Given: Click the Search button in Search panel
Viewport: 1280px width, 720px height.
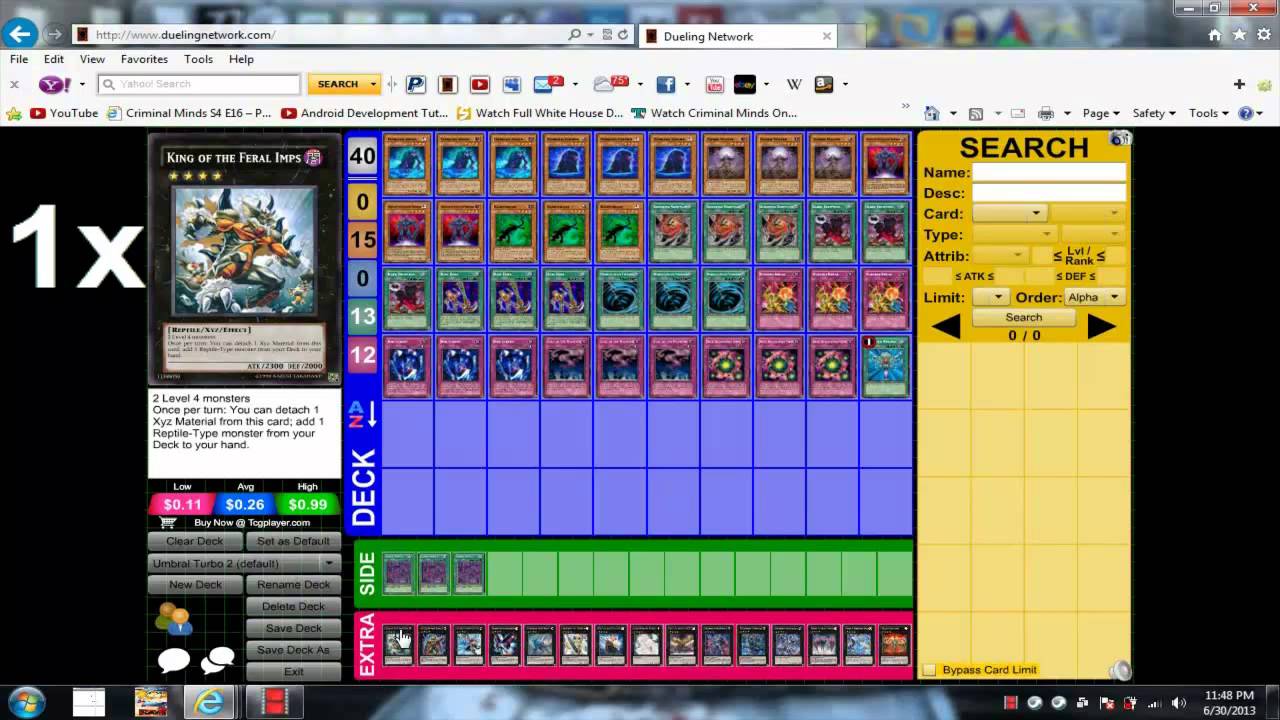Looking at the screenshot, I should (1023, 317).
